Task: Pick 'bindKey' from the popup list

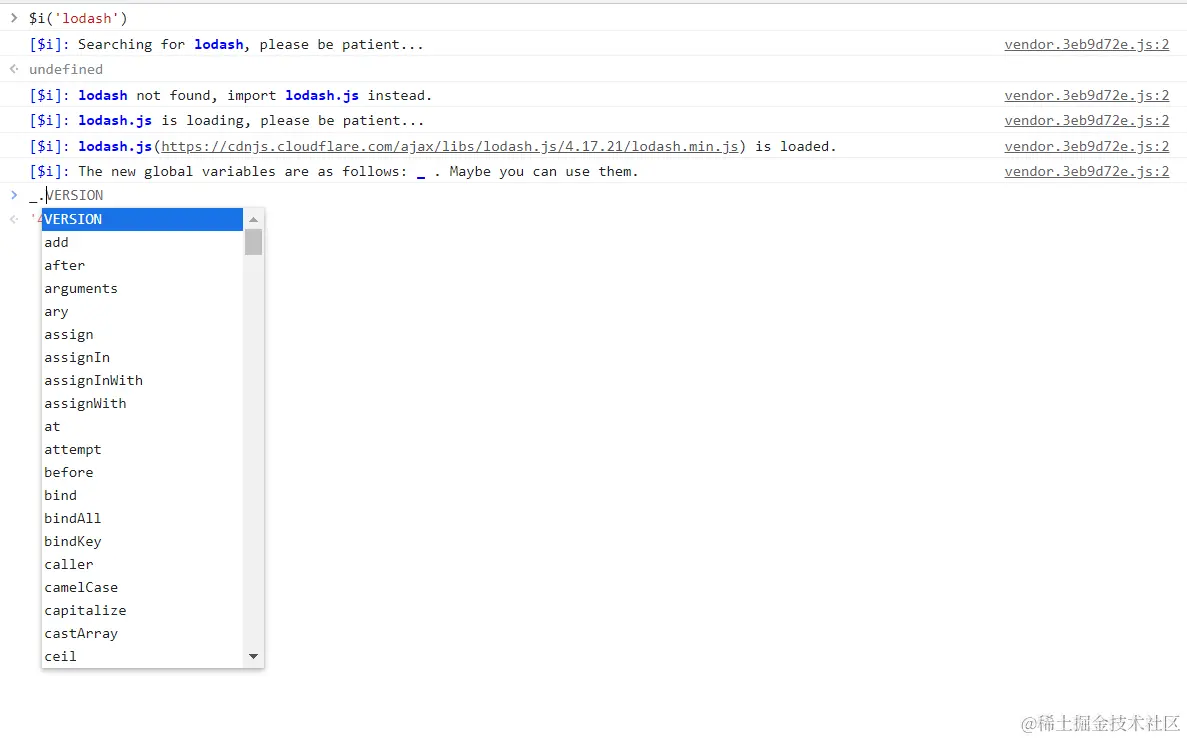Action: pos(142,542)
